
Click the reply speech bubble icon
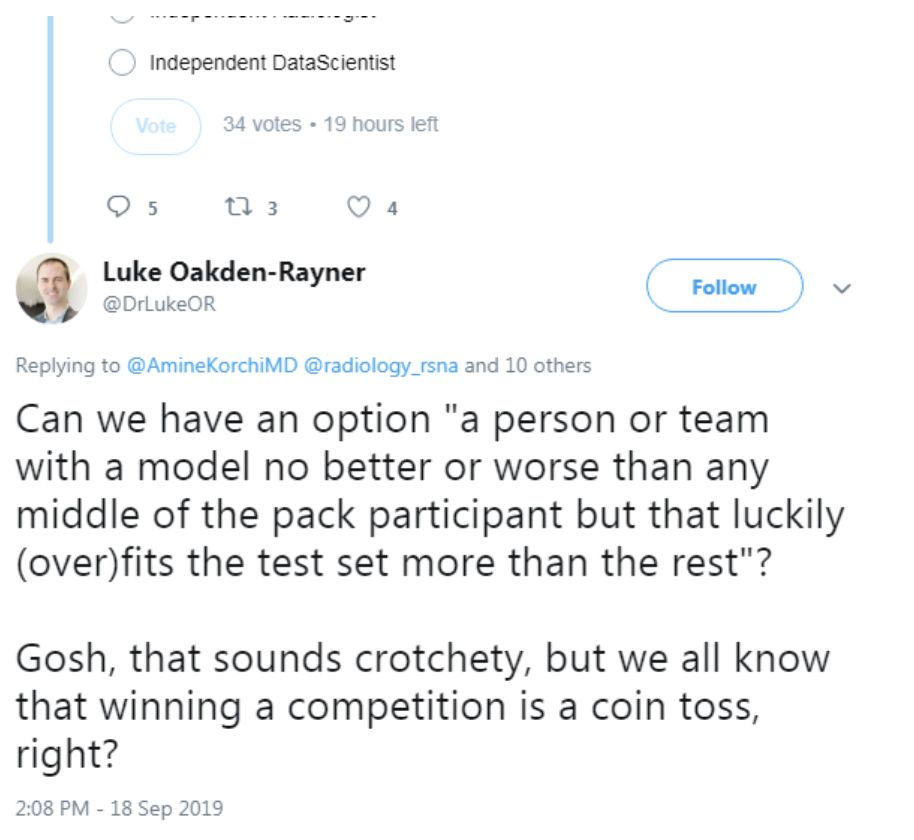(x=119, y=208)
